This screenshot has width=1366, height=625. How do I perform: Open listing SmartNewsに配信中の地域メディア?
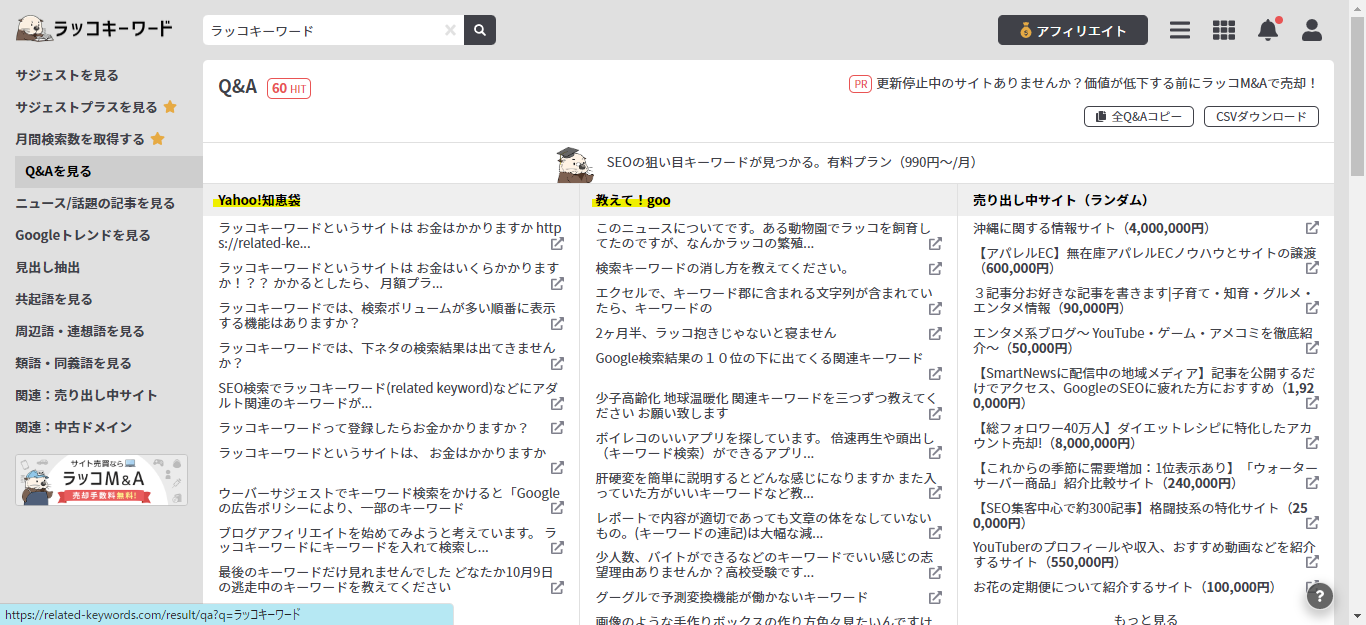(1144, 387)
